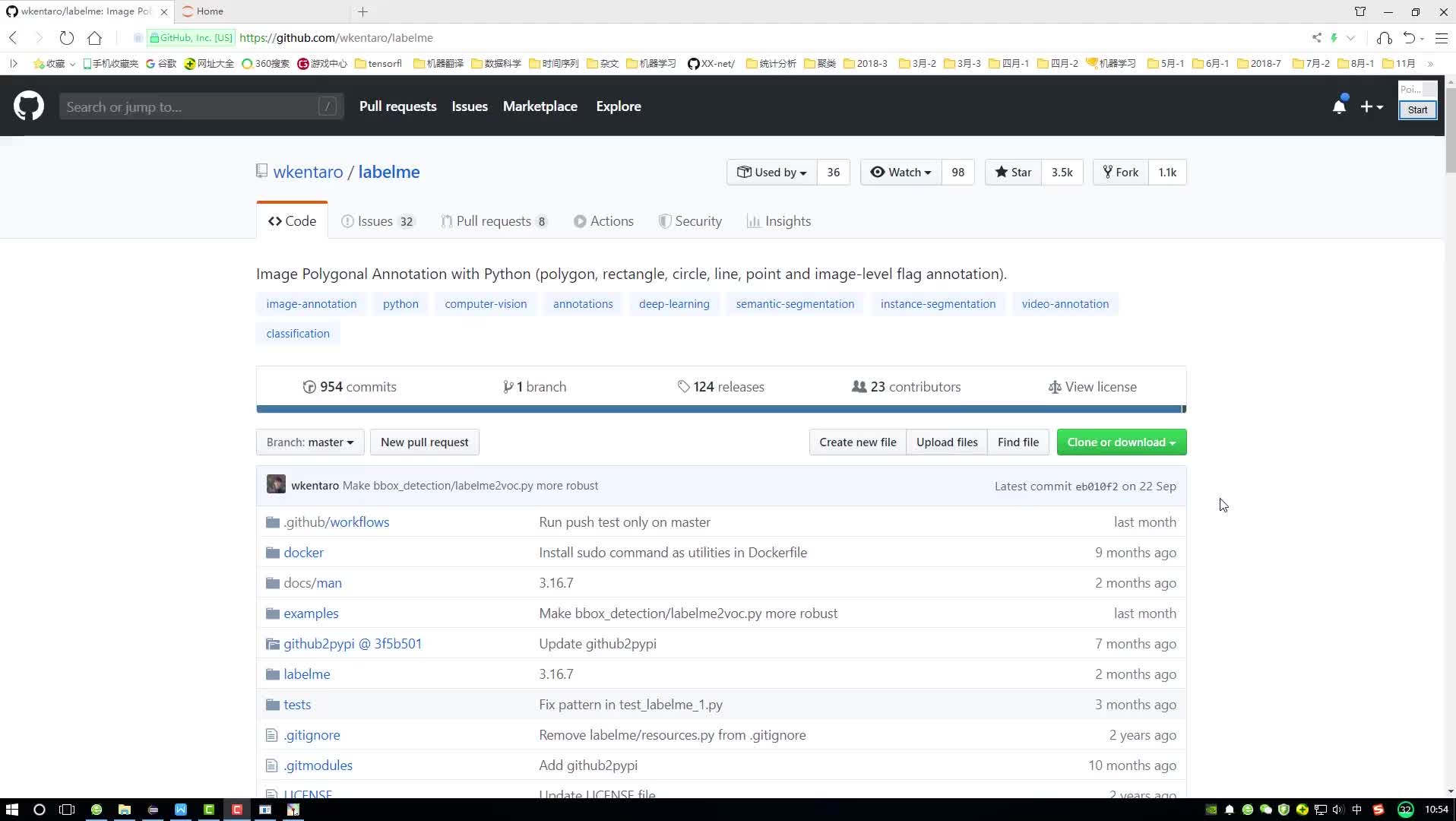Screen dimensions: 1456x821
Task: Open the GitHub home logo
Action: [x=29, y=106]
